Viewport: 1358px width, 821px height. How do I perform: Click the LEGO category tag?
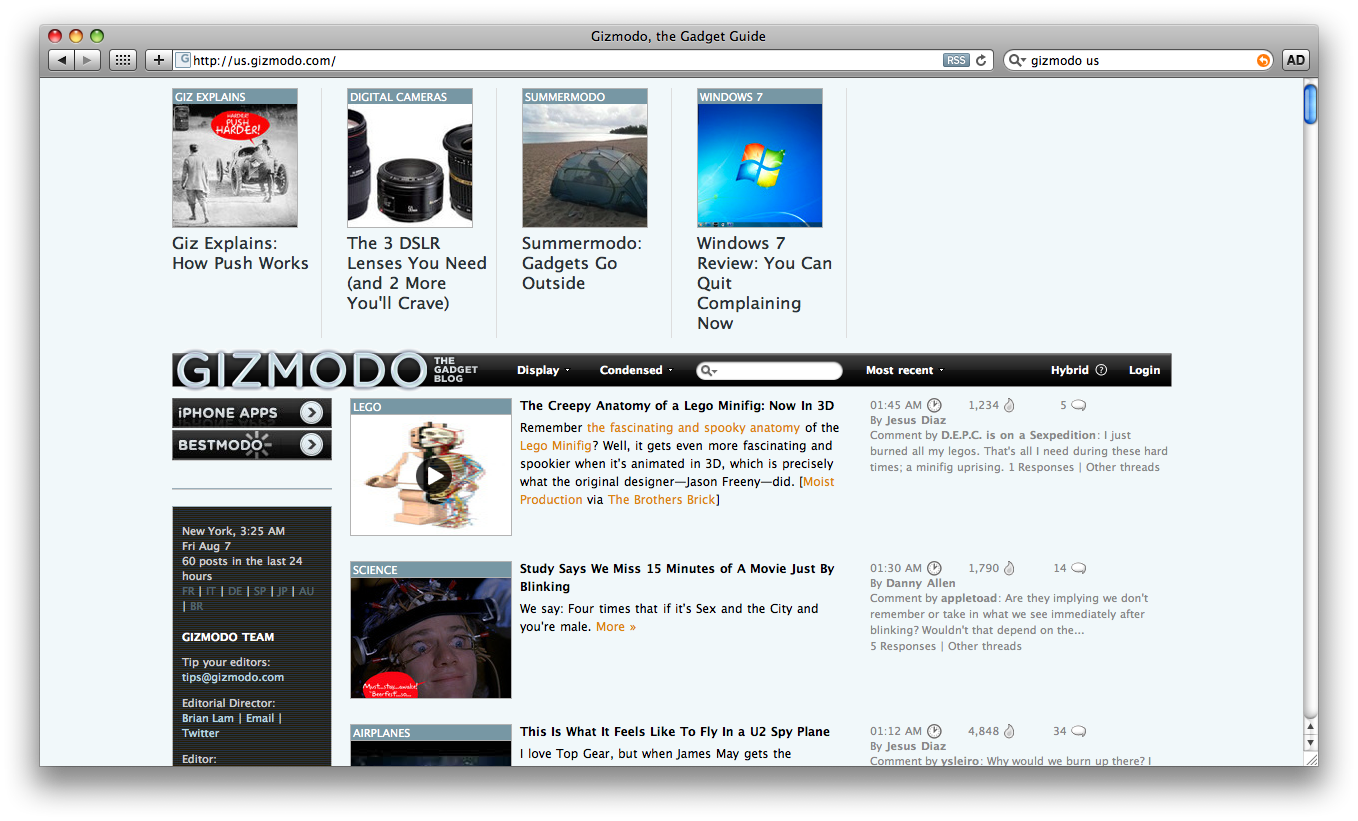tap(367, 407)
